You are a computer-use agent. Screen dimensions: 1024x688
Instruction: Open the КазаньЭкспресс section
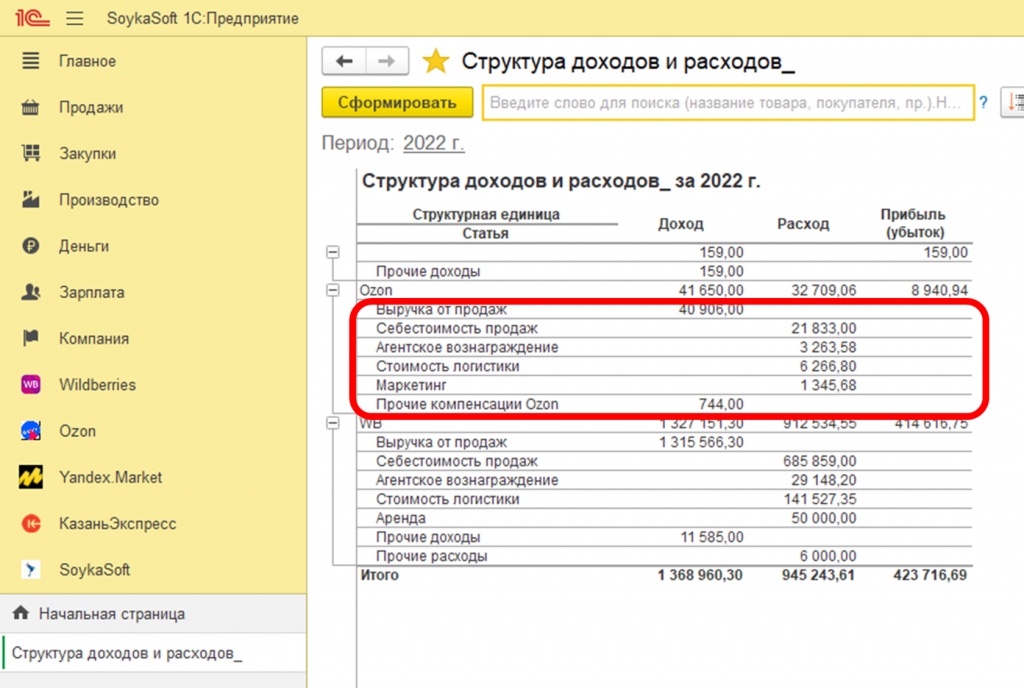[117, 524]
